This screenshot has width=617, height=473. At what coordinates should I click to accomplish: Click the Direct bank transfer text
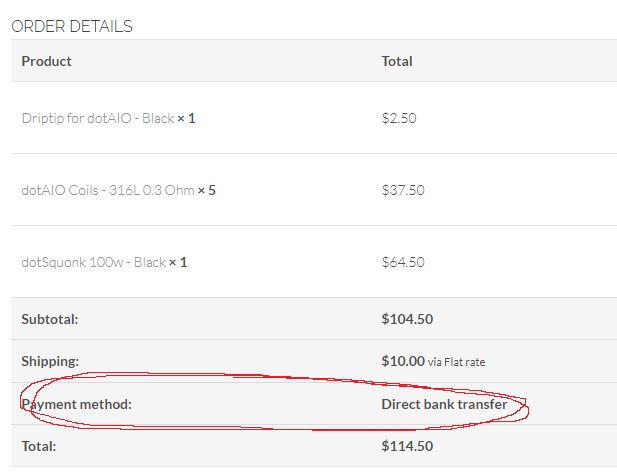[444, 404]
